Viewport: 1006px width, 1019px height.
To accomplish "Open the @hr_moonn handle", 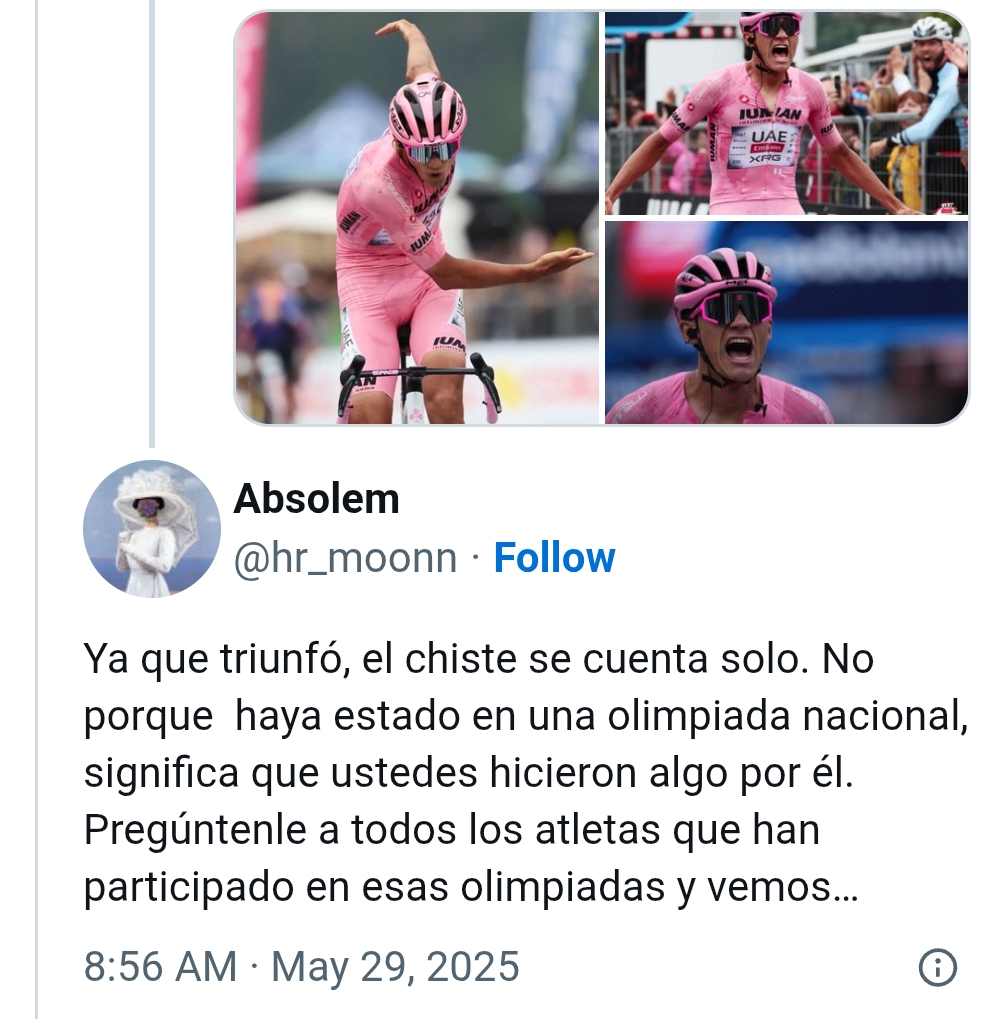I will tap(345, 558).
